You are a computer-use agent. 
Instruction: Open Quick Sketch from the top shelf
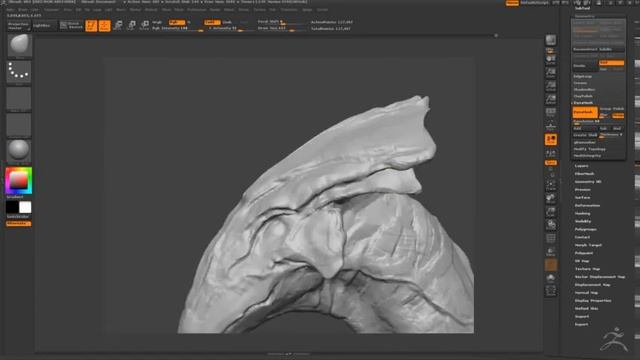[x=71, y=25]
